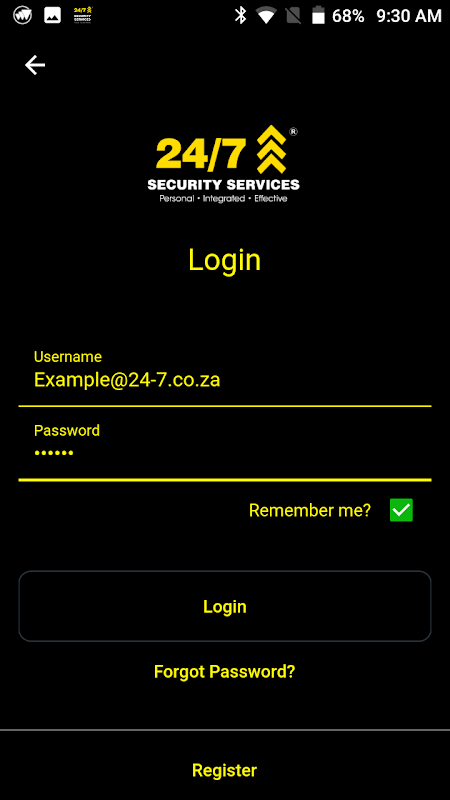
Task: Tap the yellow Login heading
Action: click(x=224, y=260)
